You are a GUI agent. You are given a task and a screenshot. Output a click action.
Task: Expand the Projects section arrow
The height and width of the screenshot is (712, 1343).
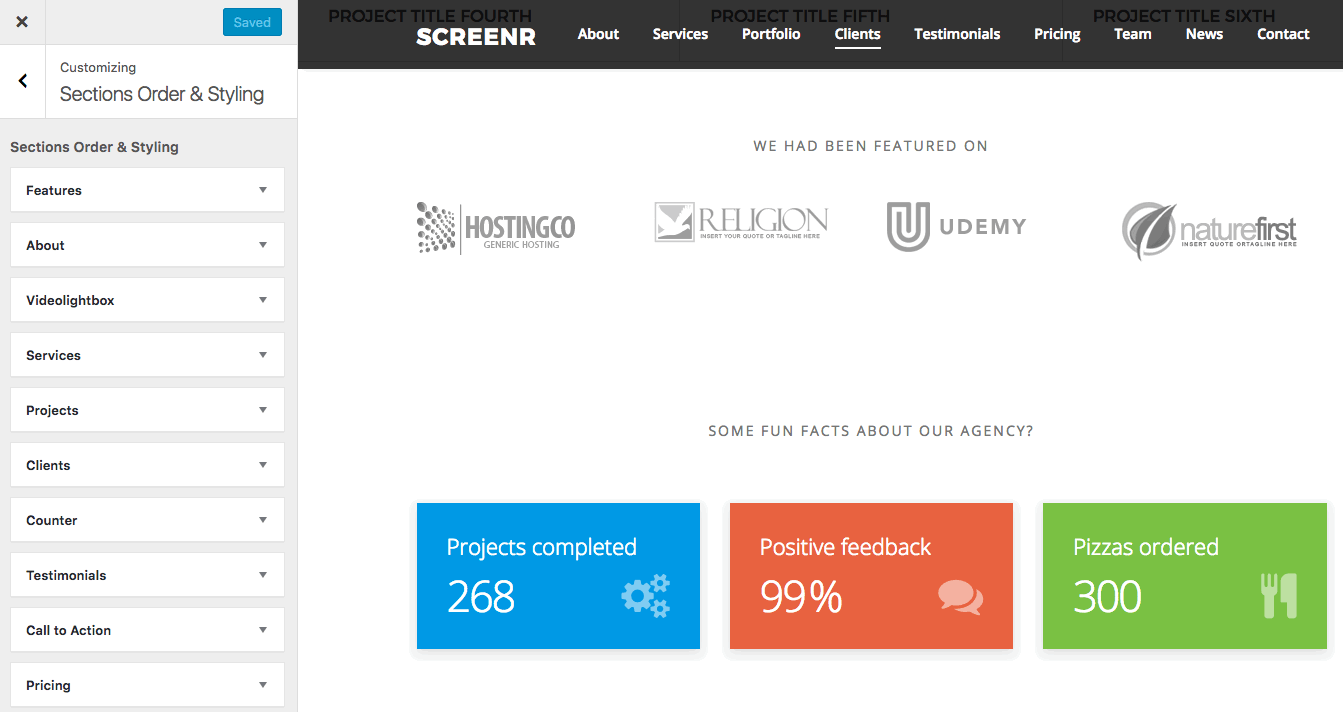263,410
